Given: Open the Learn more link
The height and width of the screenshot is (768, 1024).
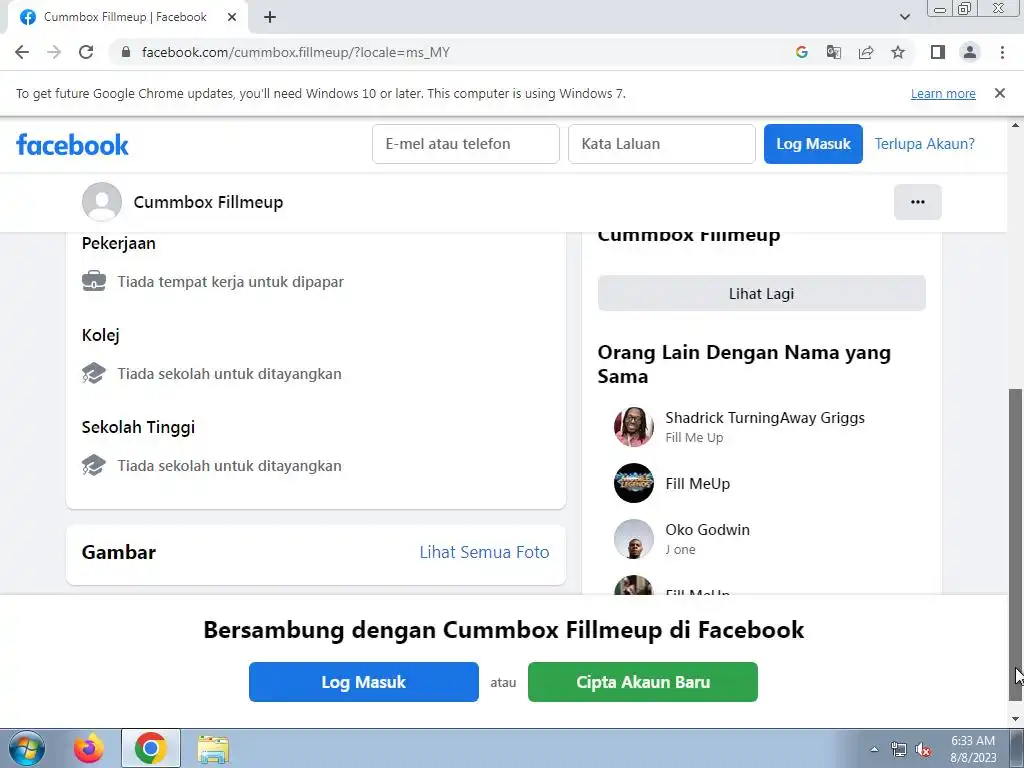Looking at the screenshot, I should point(943,93).
